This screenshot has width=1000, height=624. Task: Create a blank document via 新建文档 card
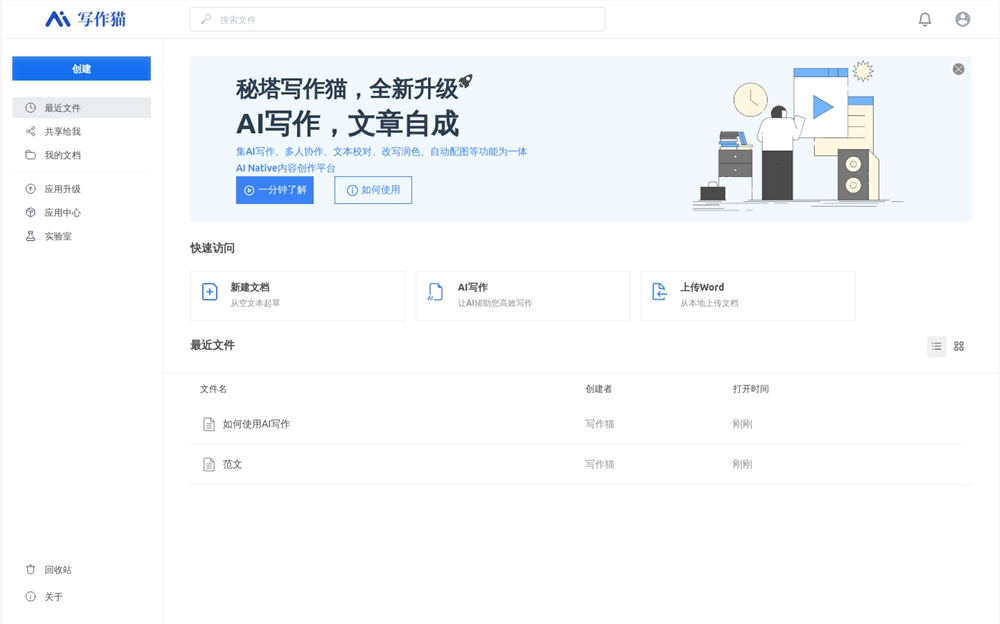[x=297, y=295]
